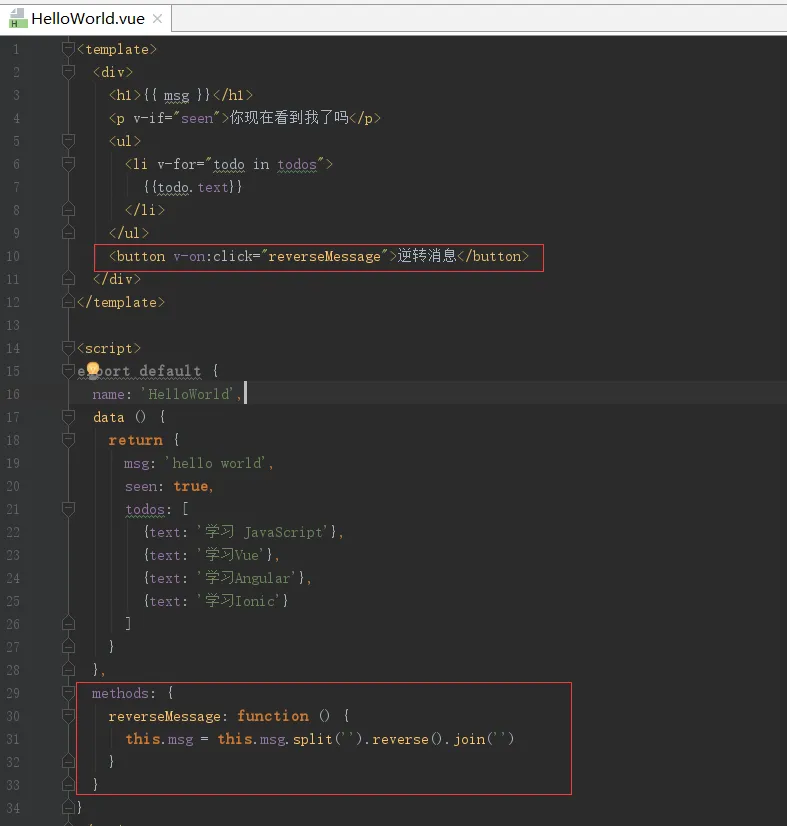Fold the return object on line 18
787x826 pixels.
click(68, 440)
